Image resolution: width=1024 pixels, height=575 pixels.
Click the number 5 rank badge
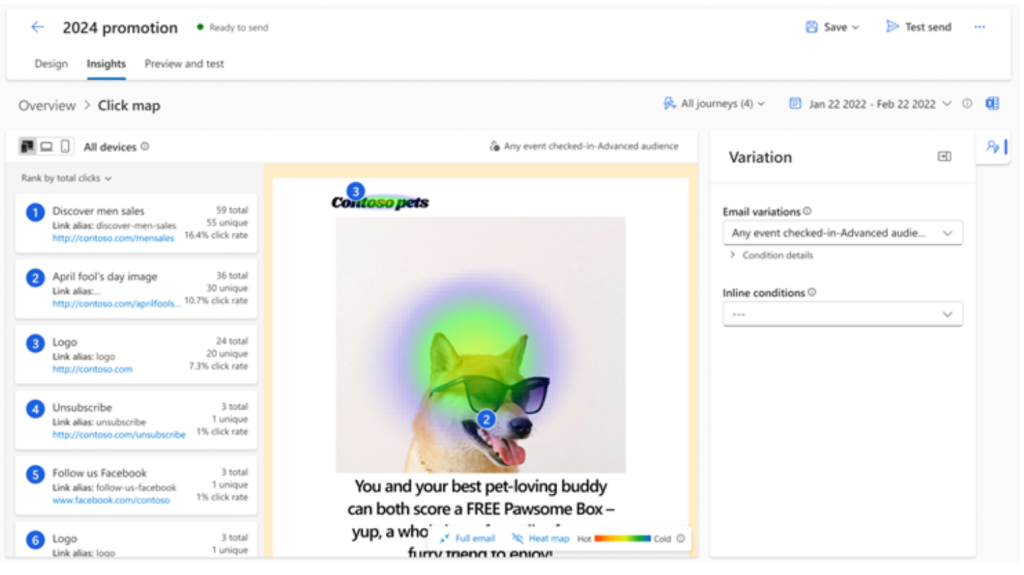coord(35,474)
